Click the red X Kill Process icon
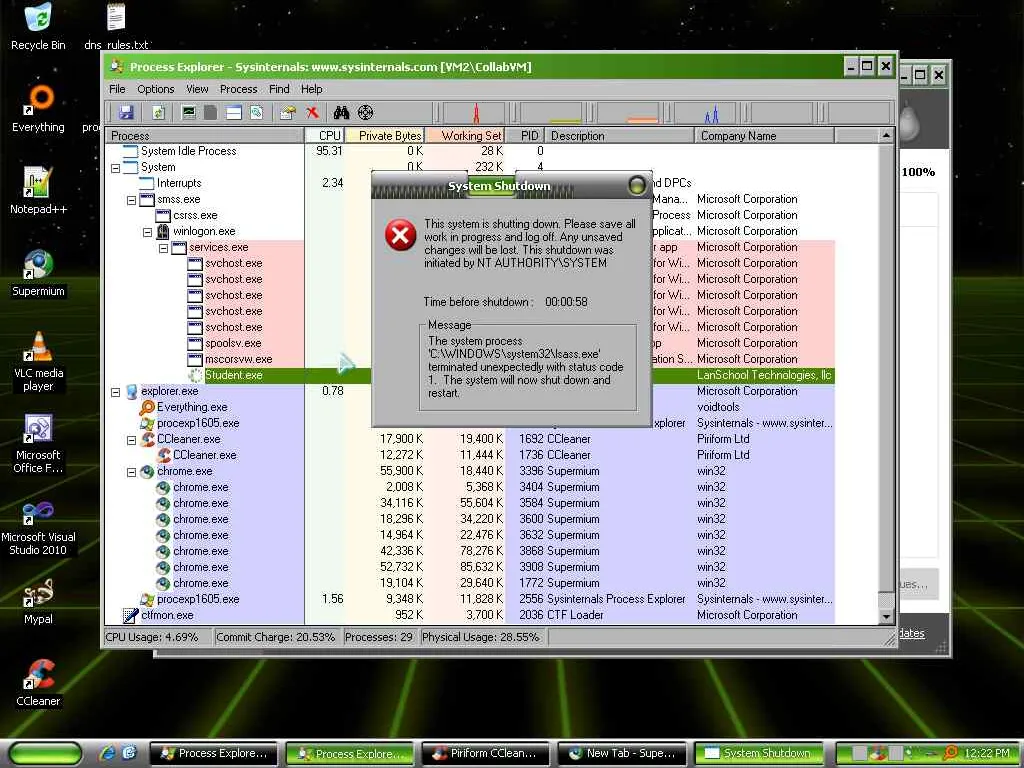The width and height of the screenshot is (1024, 768). point(312,112)
